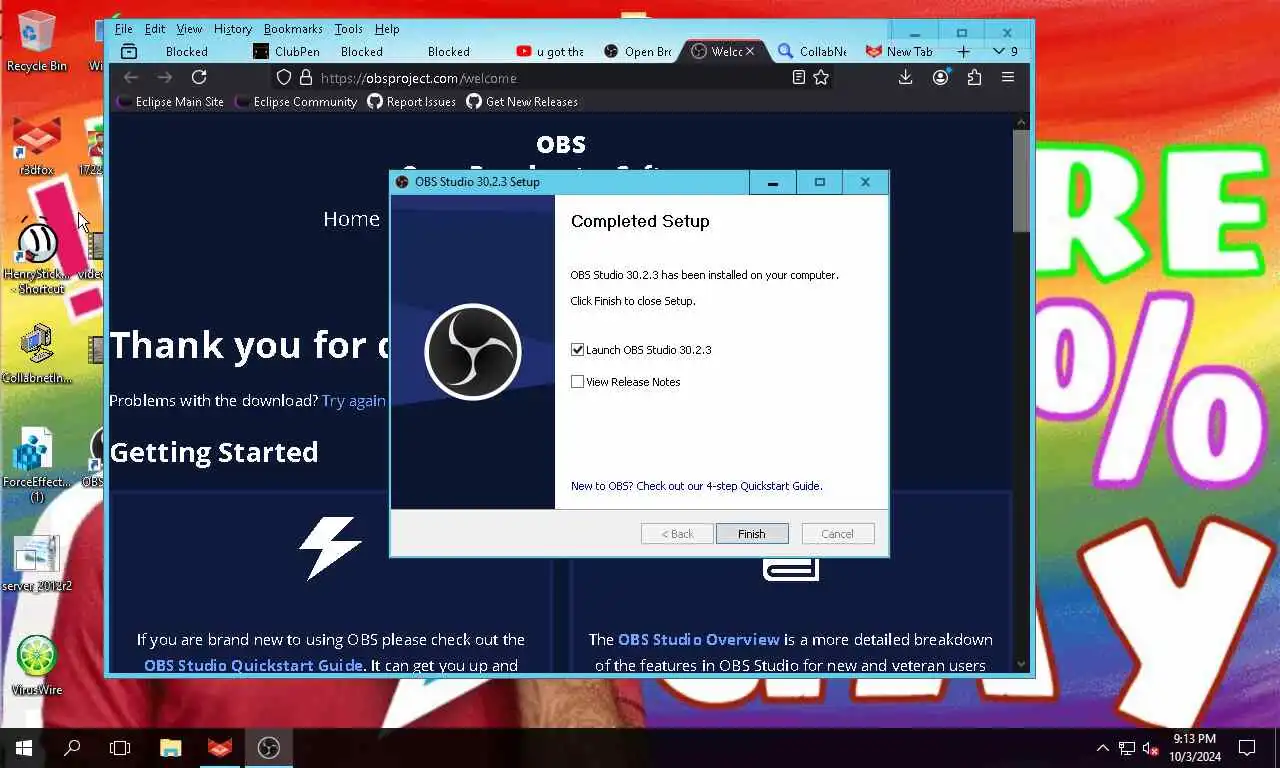Viewport: 1280px width, 768px height.
Task: Switch to the Open Bro browser tab
Action: pos(638,51)
